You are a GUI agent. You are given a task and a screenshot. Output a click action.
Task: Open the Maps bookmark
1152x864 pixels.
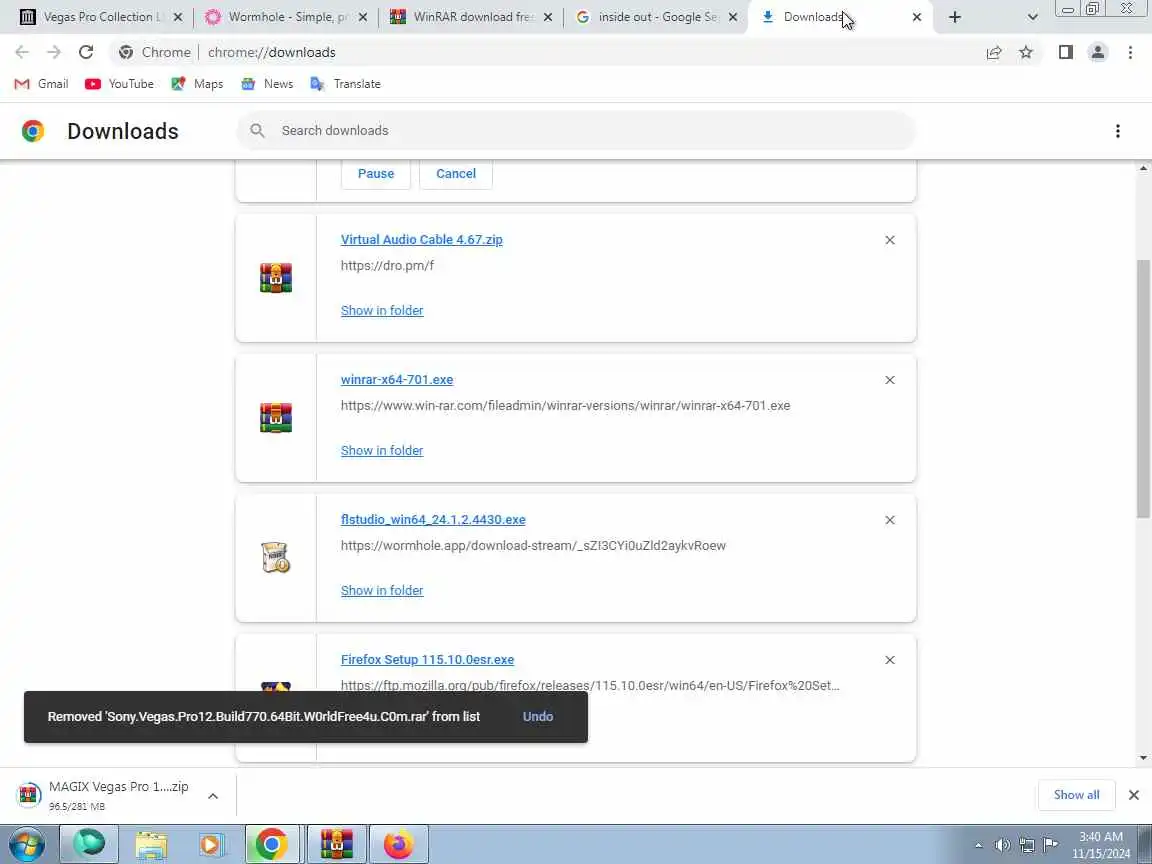(x=197, y=84)
